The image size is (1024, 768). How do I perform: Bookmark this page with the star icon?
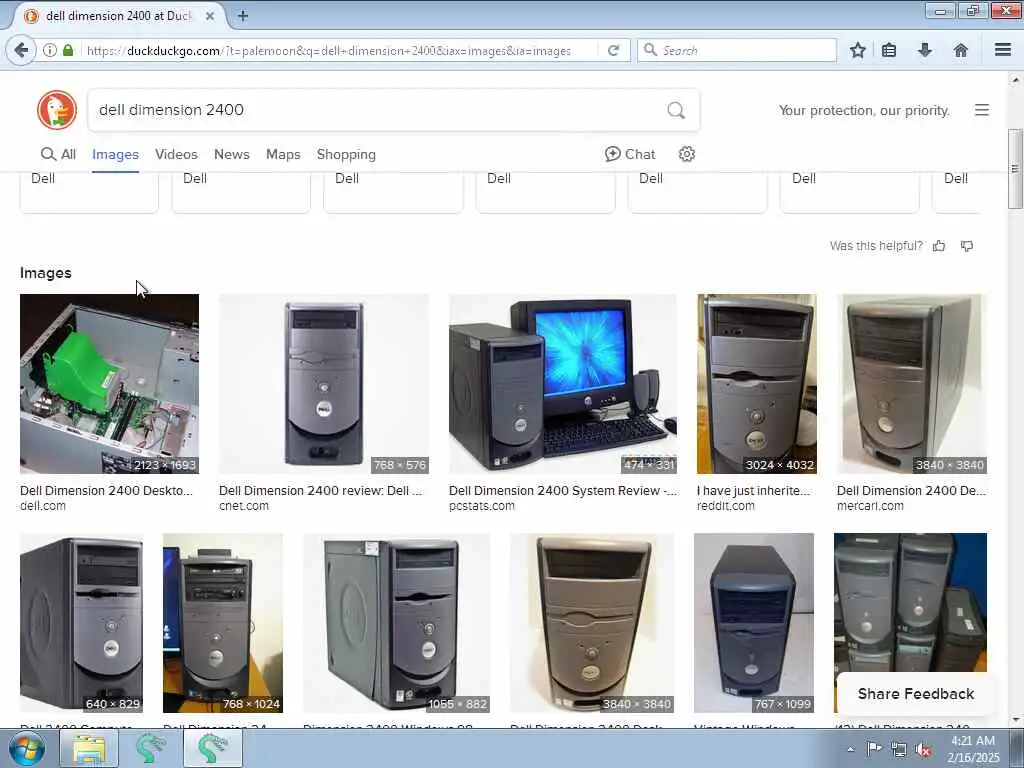[x=857, y=50]
